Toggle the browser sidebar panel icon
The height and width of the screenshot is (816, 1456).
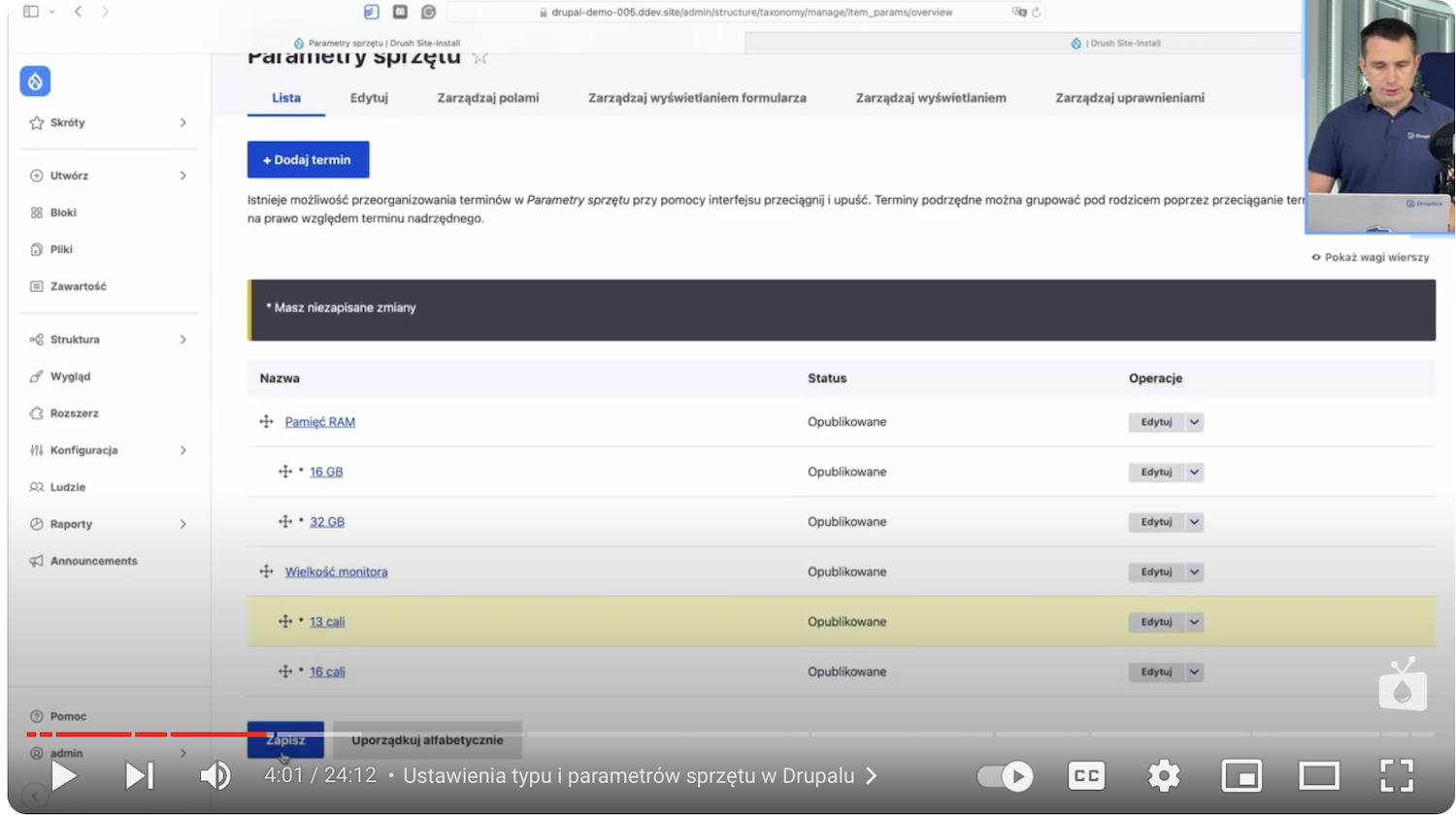[31, 12]
